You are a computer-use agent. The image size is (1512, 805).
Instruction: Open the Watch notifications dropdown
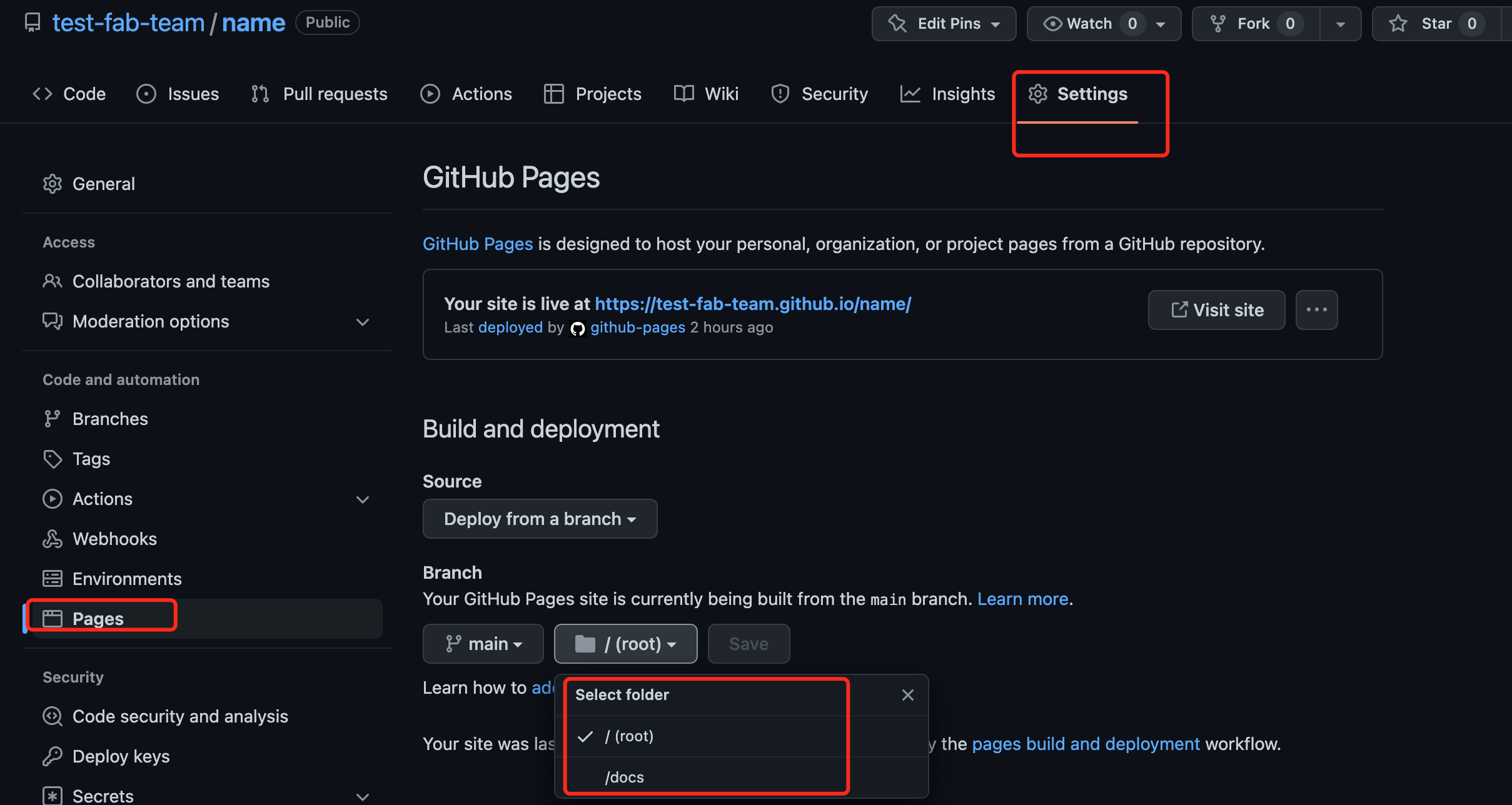coord(1104,24)
